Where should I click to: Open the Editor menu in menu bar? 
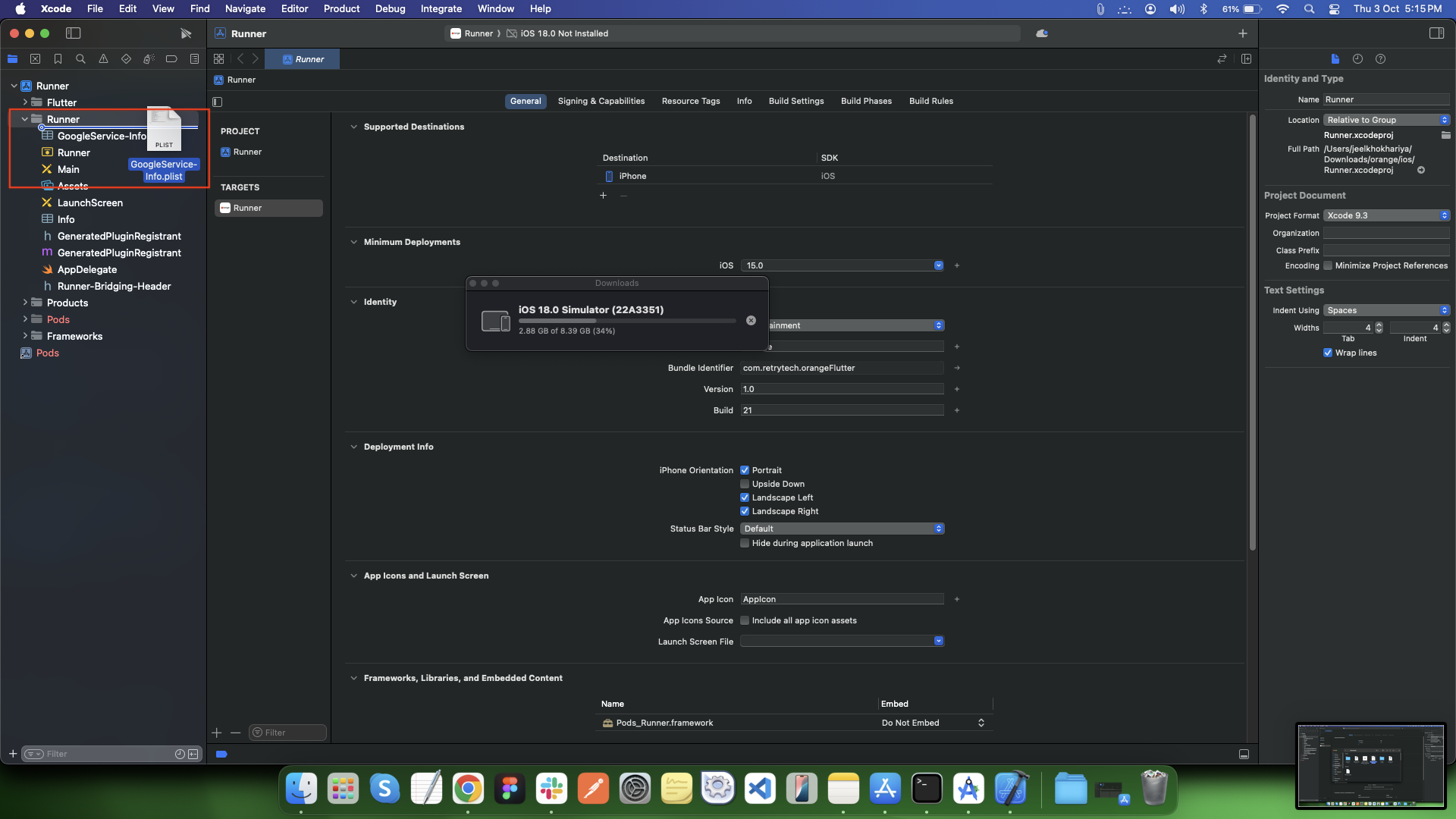(294, 8)
